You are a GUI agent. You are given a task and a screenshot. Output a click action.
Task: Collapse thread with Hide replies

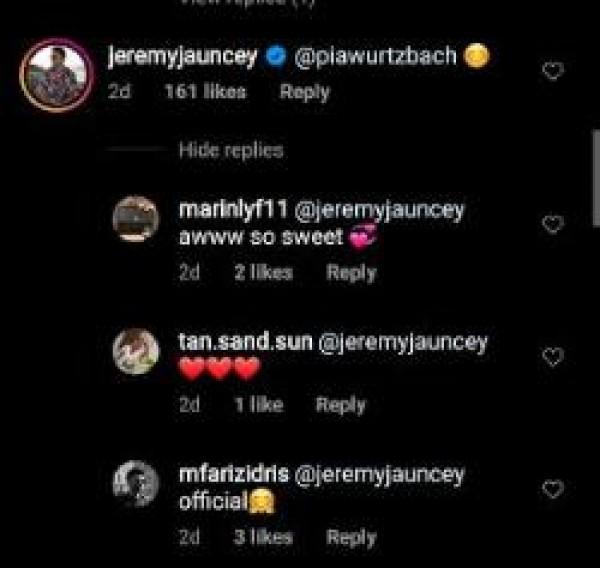coord(230,150)
